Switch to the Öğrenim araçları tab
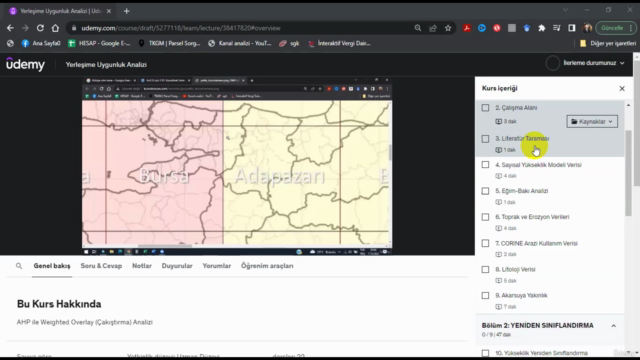This screenshot has width=640, height=360. click(x=267, y=266)
